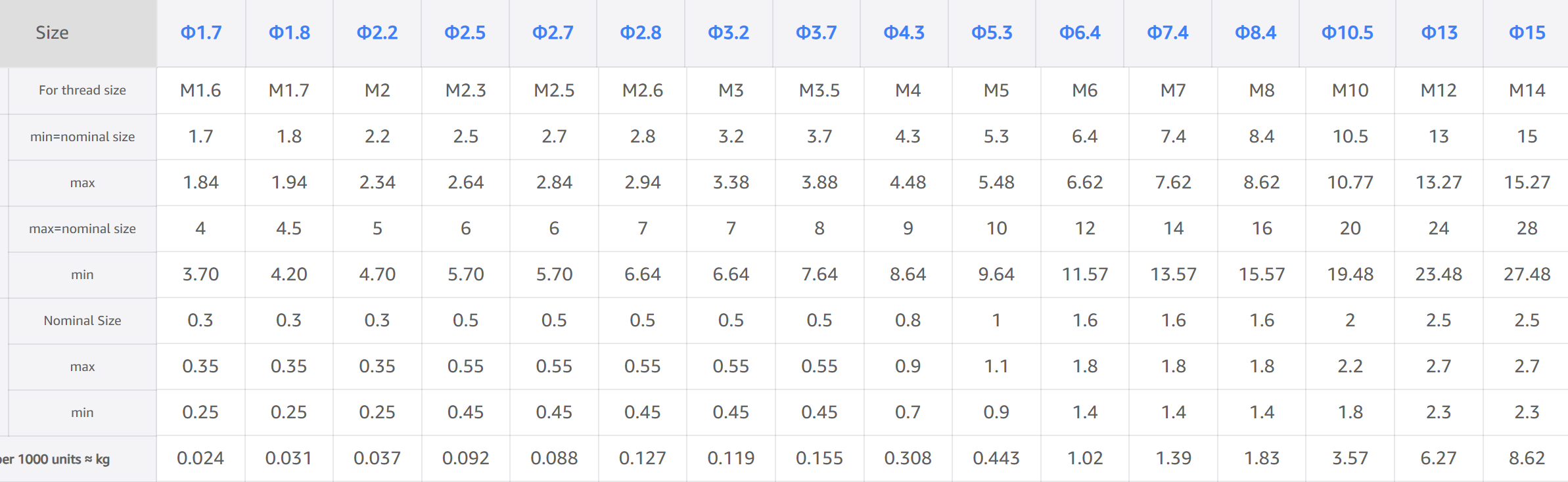
Task: Click the Φ5.3 size link
Action: (992, 33)
